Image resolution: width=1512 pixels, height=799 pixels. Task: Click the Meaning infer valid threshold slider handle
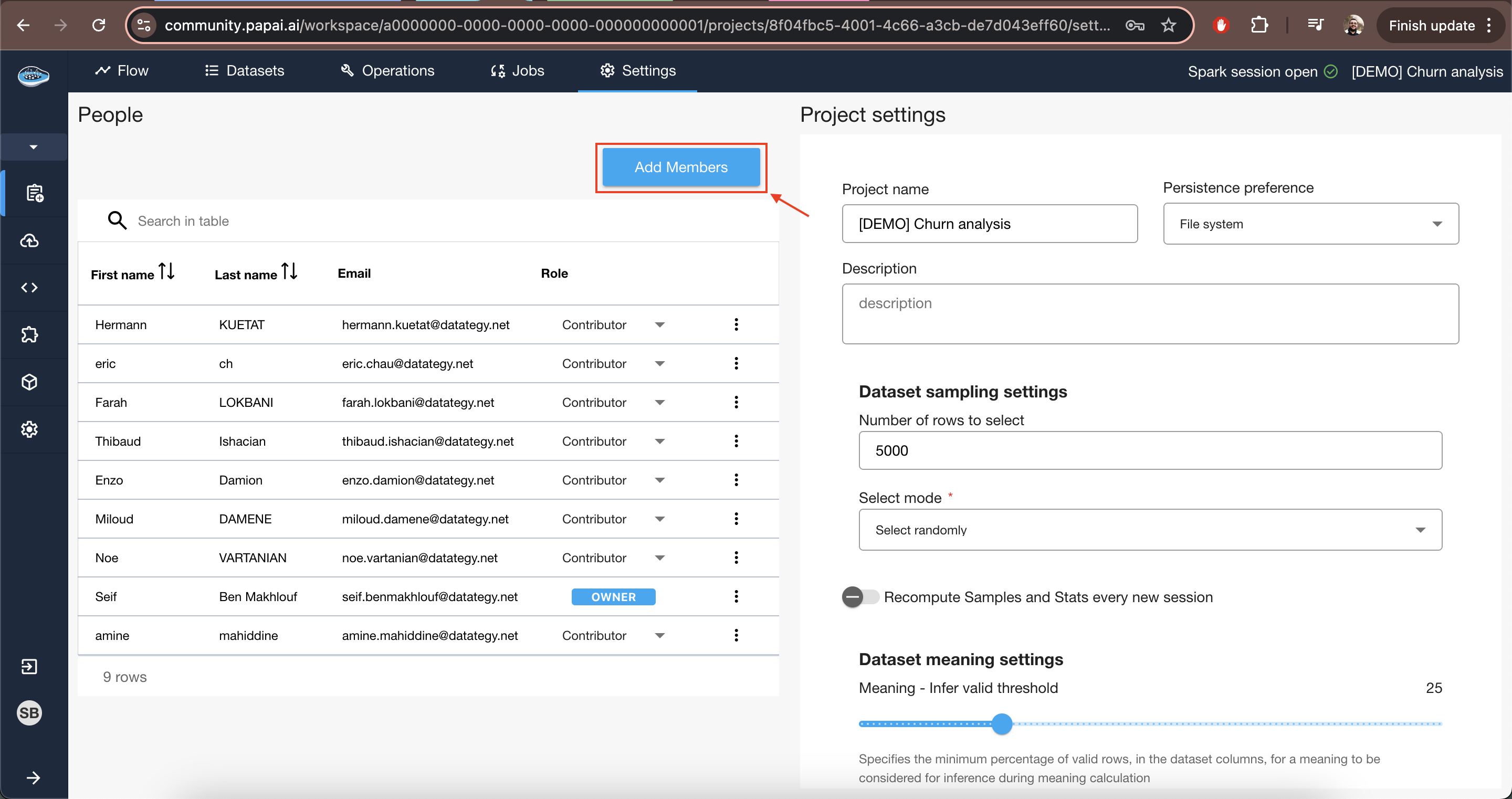[1002, 723]
